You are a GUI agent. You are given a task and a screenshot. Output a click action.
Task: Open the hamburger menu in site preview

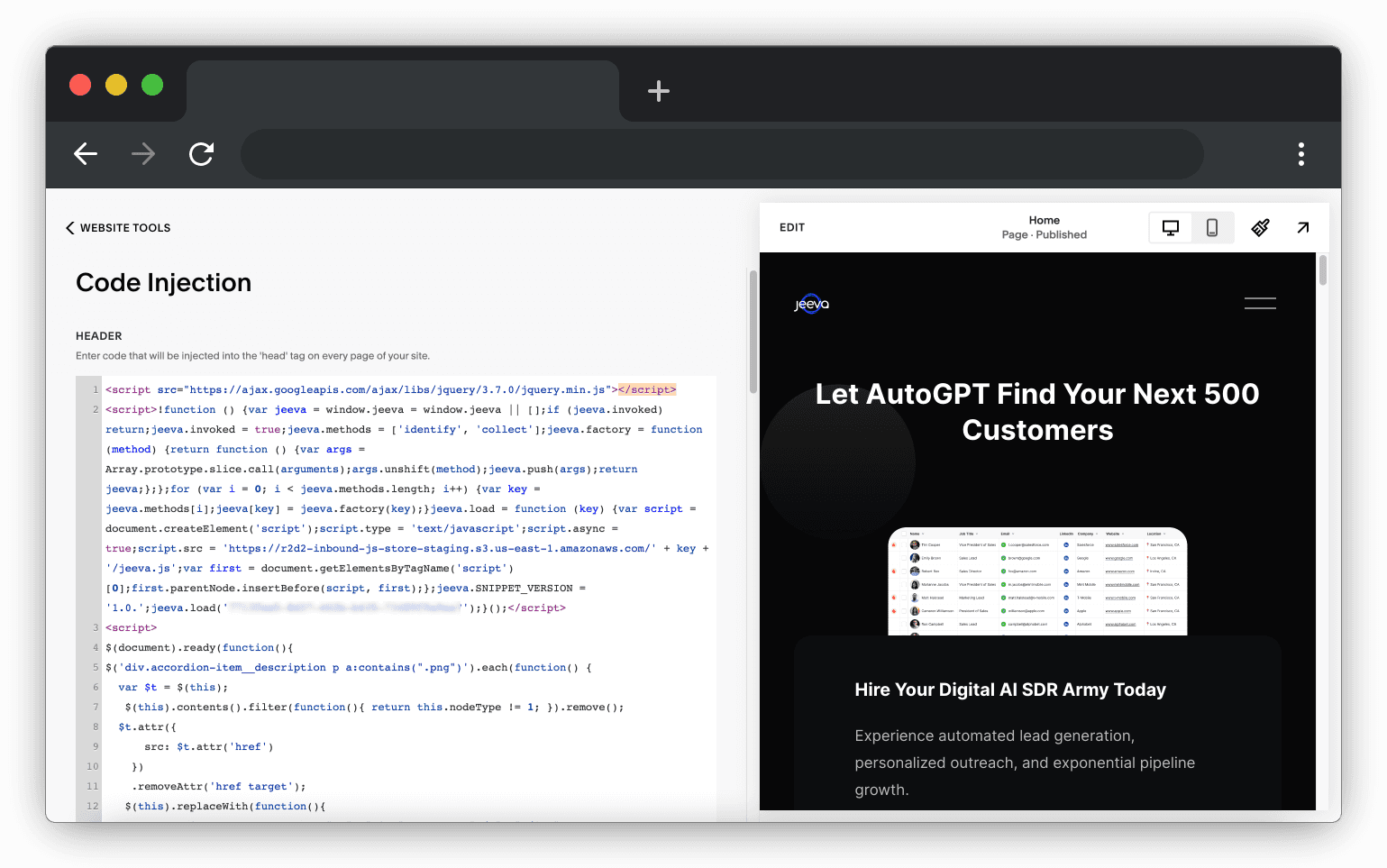[x=1260, y=304]
